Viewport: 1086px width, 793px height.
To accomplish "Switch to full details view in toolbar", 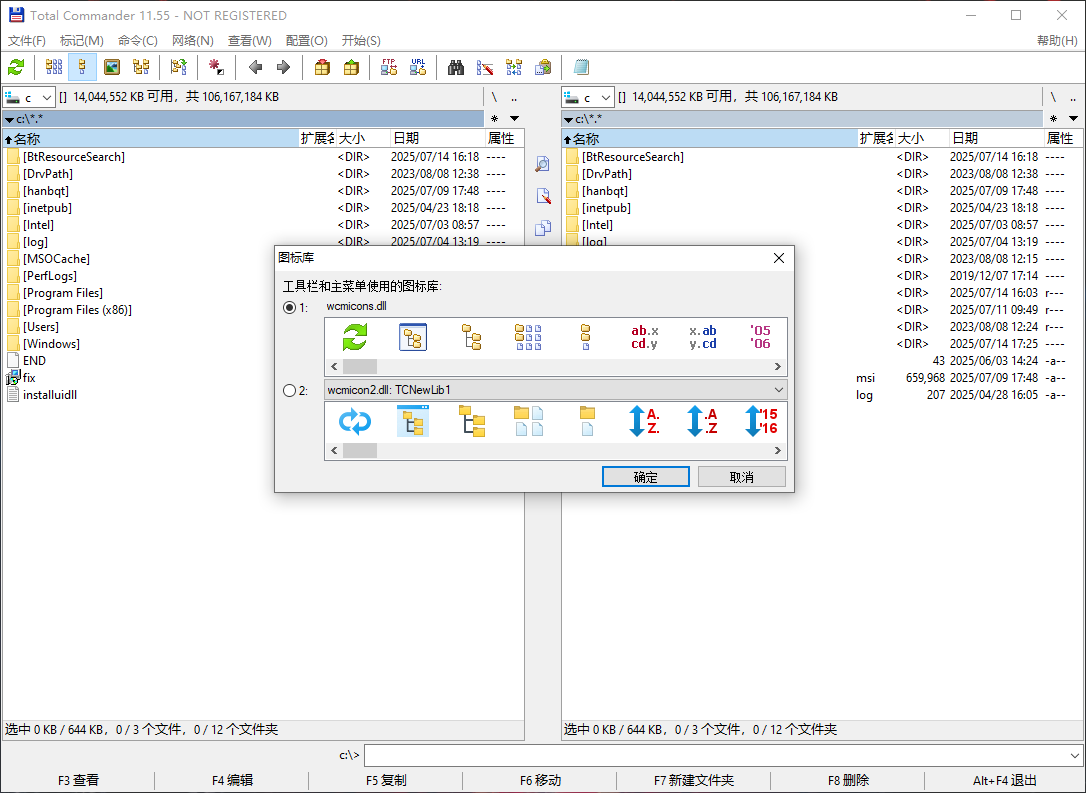I will point(82,67).
